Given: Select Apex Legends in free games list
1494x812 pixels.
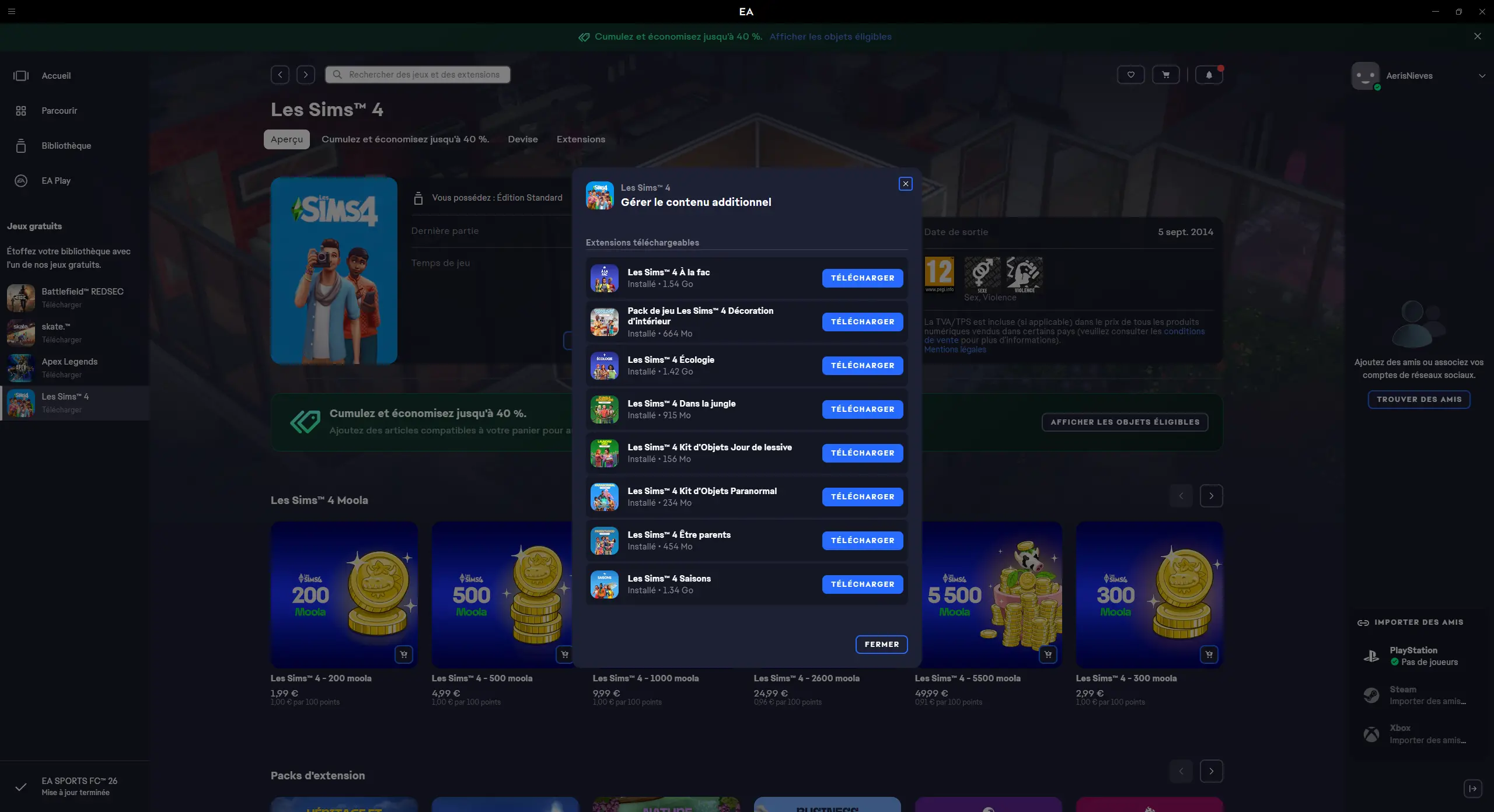Looking at the screenshot, I should point(75,367).
